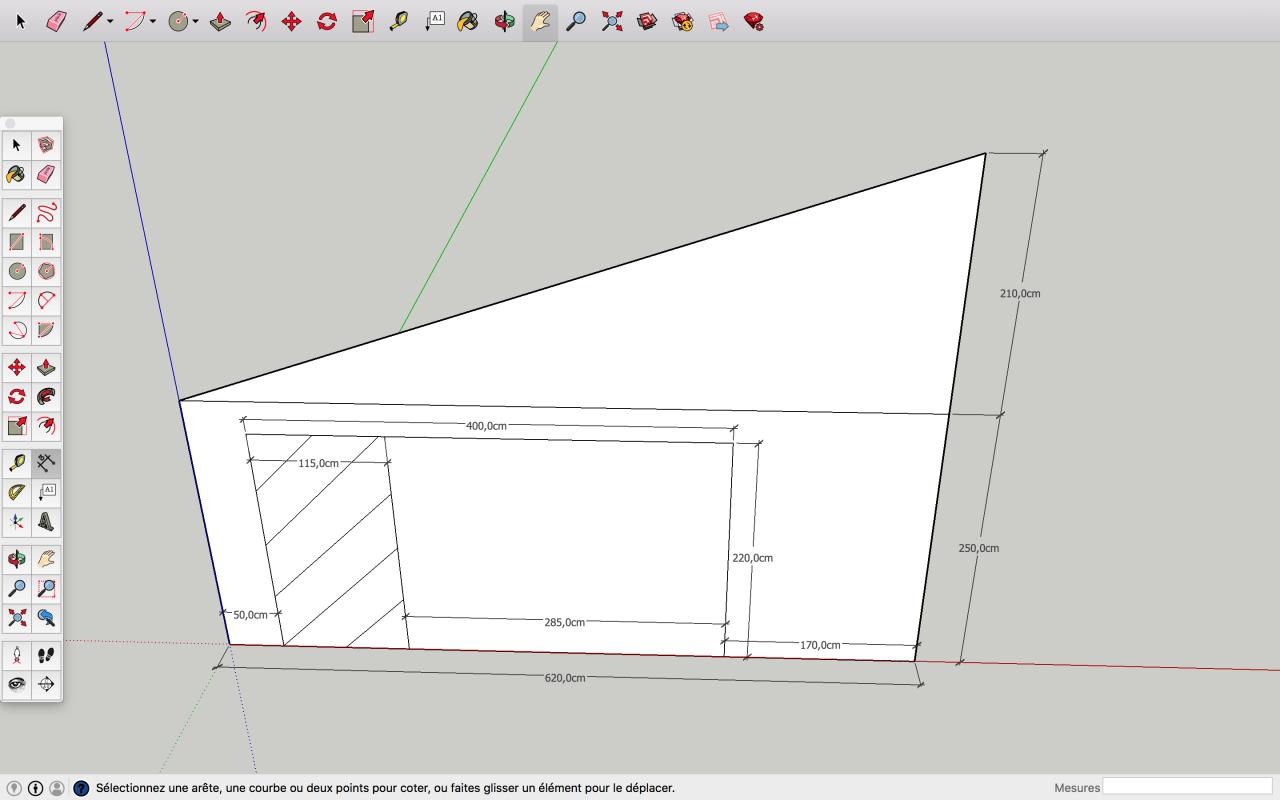The width and height of the screenshot is (1280, 800).
Task: Open the Line tool dropdown arrow in top toolbar
Action: pos(110,21)
